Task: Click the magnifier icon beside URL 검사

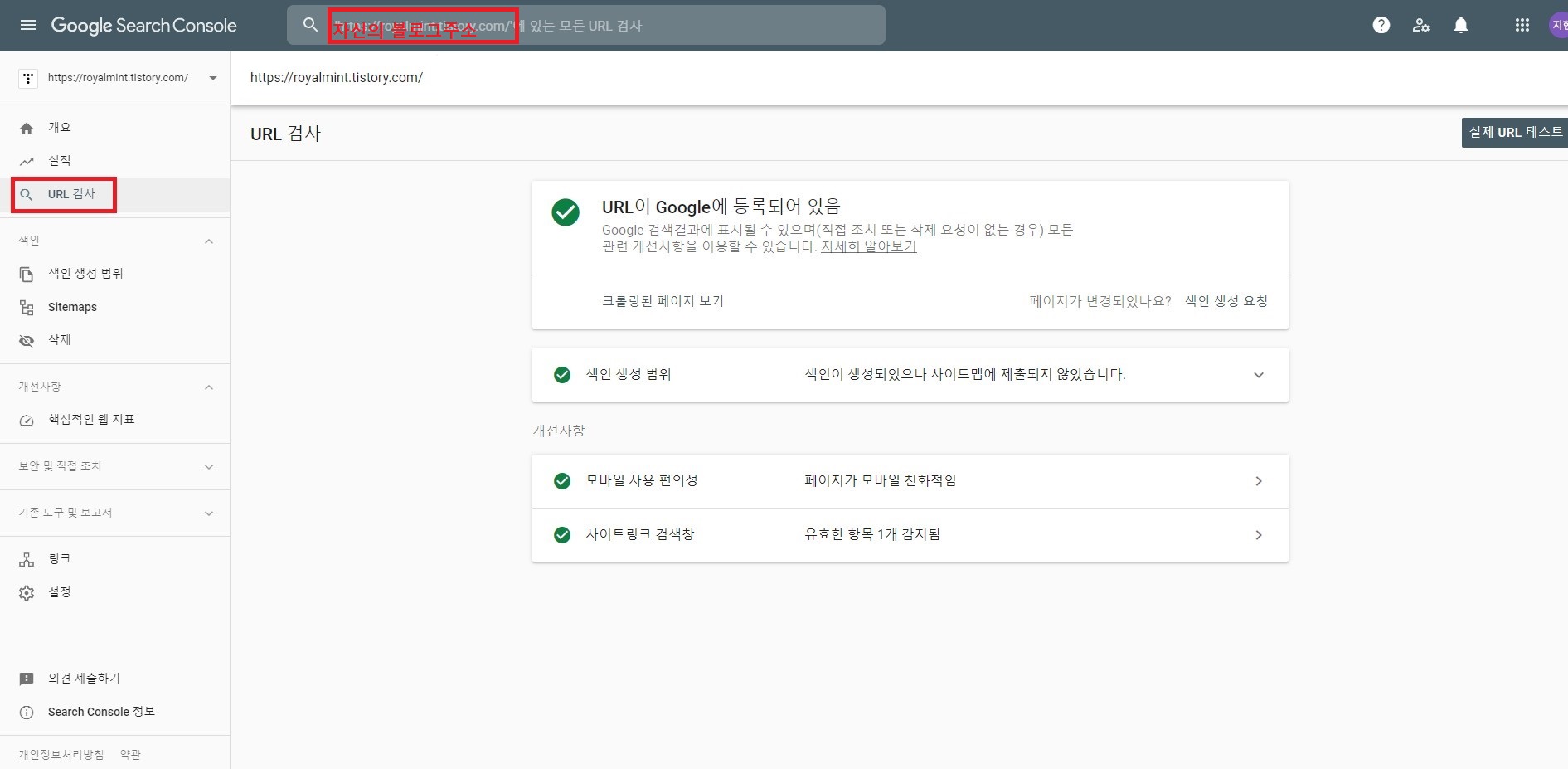Action: point(27,194)
